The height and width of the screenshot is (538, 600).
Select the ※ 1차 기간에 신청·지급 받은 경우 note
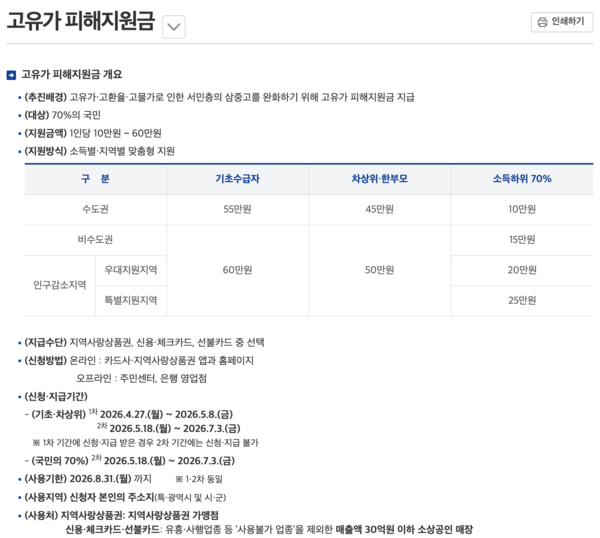tap(145, 443)
